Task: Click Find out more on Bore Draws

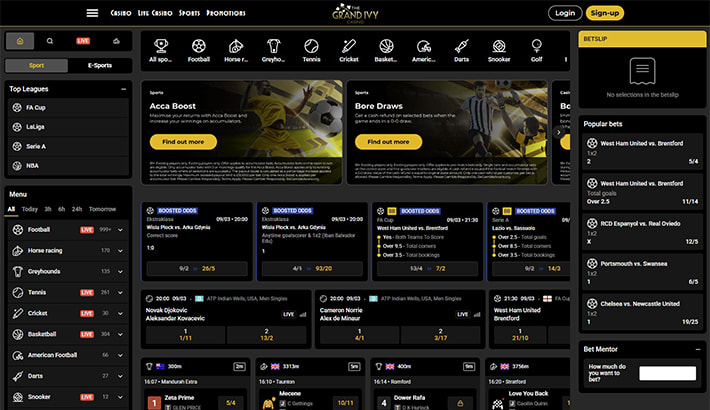Action: (x=389, y=142)
